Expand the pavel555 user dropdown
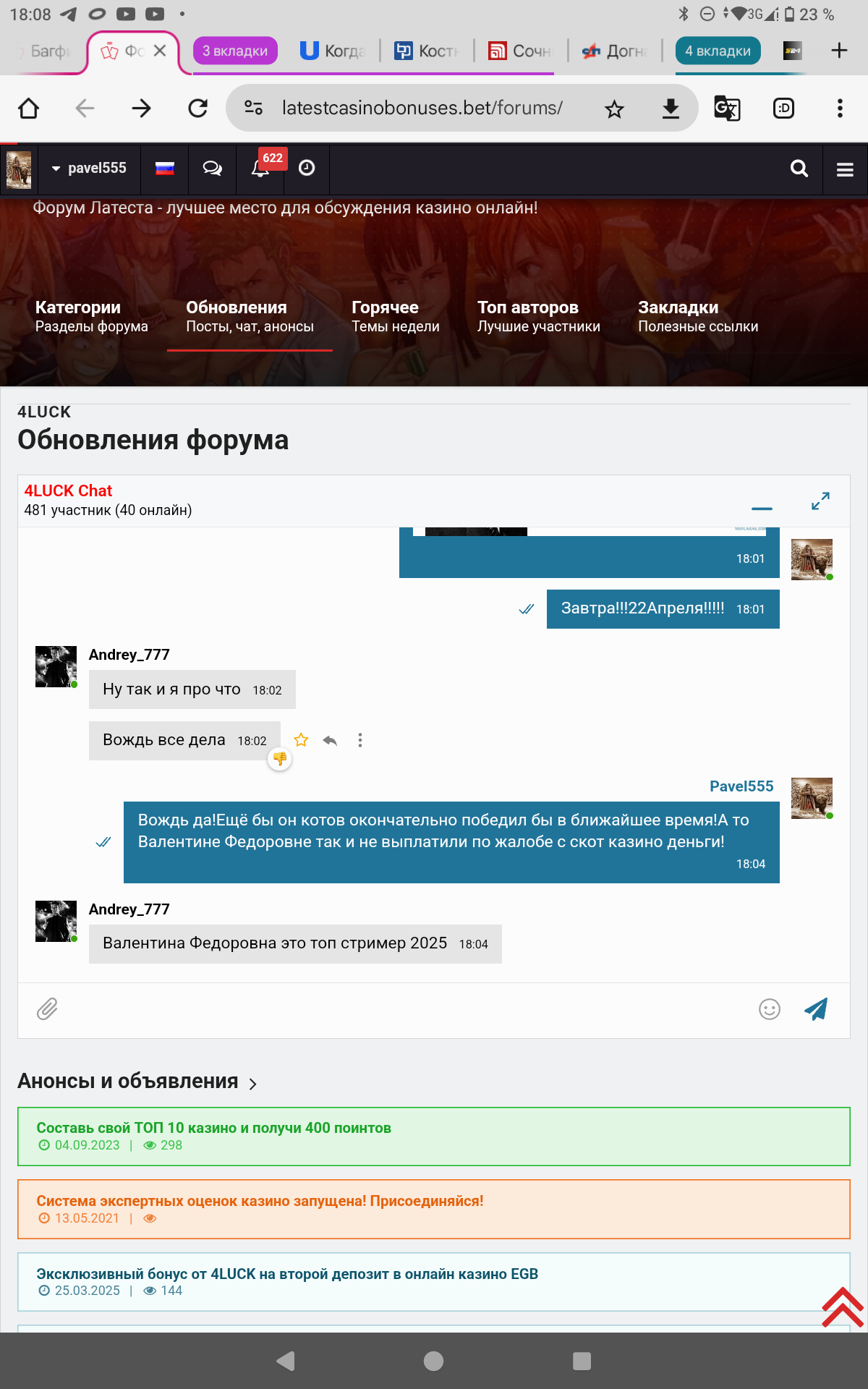 click(89, 169)
